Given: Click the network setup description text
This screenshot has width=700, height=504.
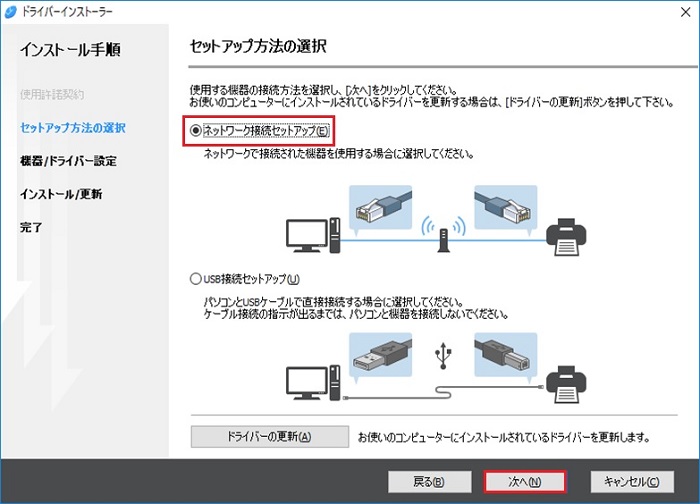Looking at the screenshot, I should tap(338, 154).
